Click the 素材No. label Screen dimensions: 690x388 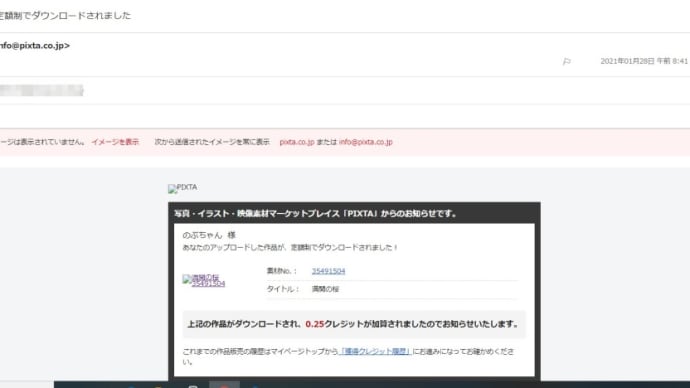282,271
